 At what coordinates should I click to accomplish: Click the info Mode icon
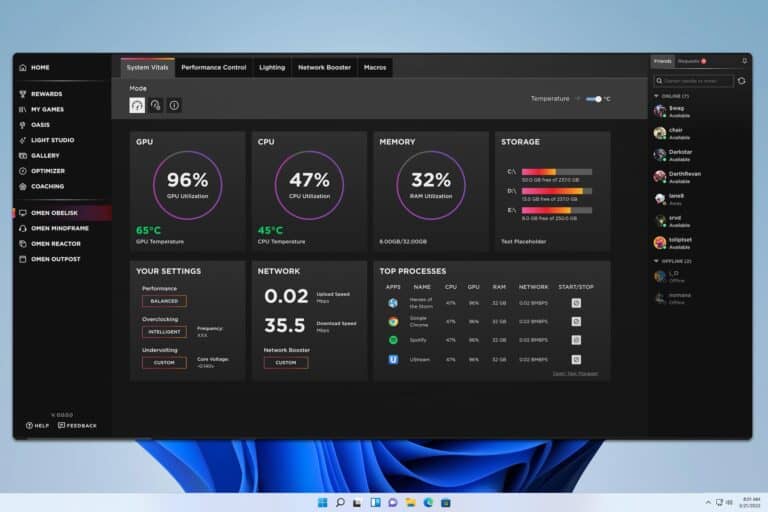click(174, 105)
